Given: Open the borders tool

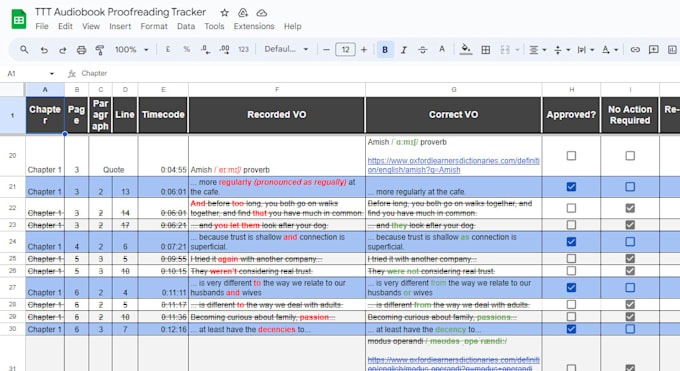Looking at the screenshot, I should (486, 50).
